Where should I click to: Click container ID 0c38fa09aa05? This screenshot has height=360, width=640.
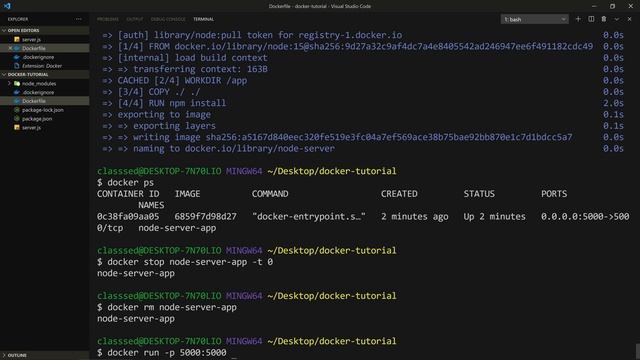(x=128, y=217)
